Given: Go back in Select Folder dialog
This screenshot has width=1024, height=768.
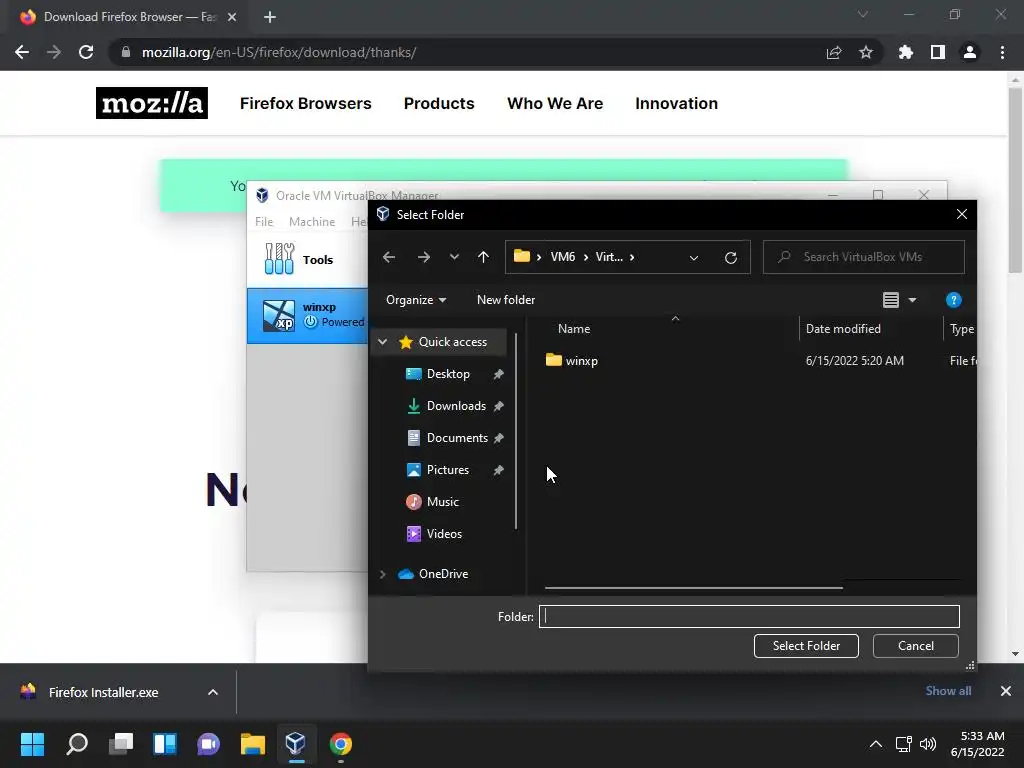Looking at the screenshot, I should (389, 257).
